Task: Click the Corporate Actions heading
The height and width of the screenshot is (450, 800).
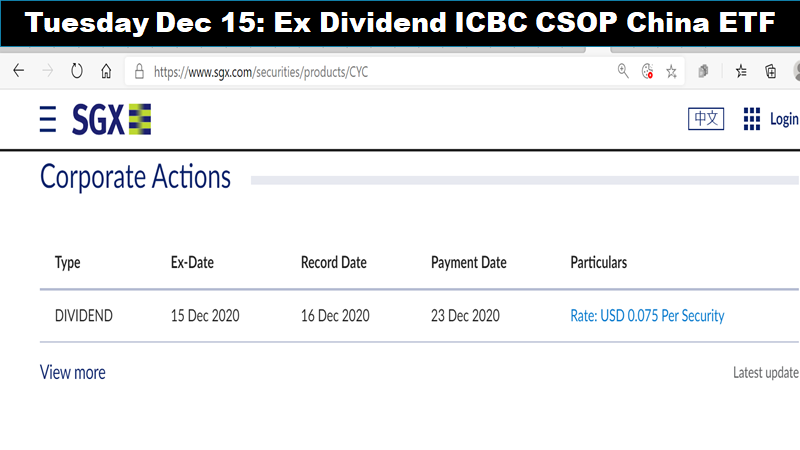Action: click(x=135, y=177)
